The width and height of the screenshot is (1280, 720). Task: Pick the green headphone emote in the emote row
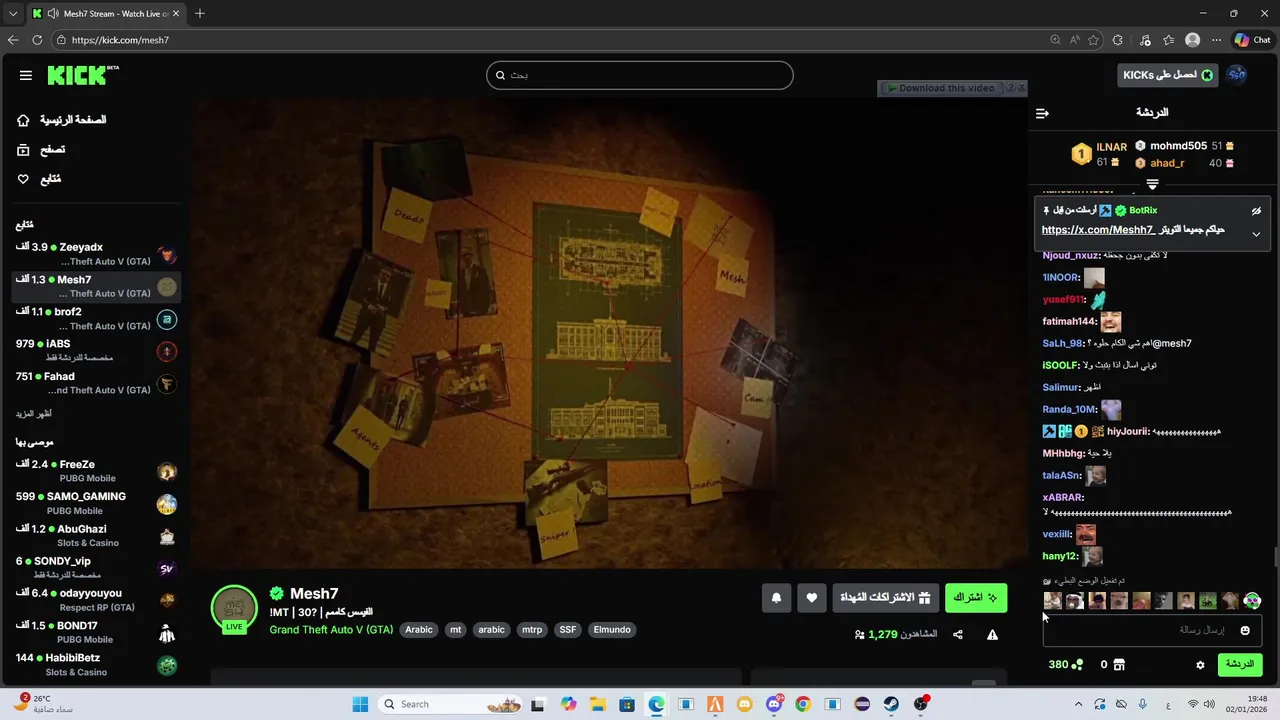pos(1252,601)
